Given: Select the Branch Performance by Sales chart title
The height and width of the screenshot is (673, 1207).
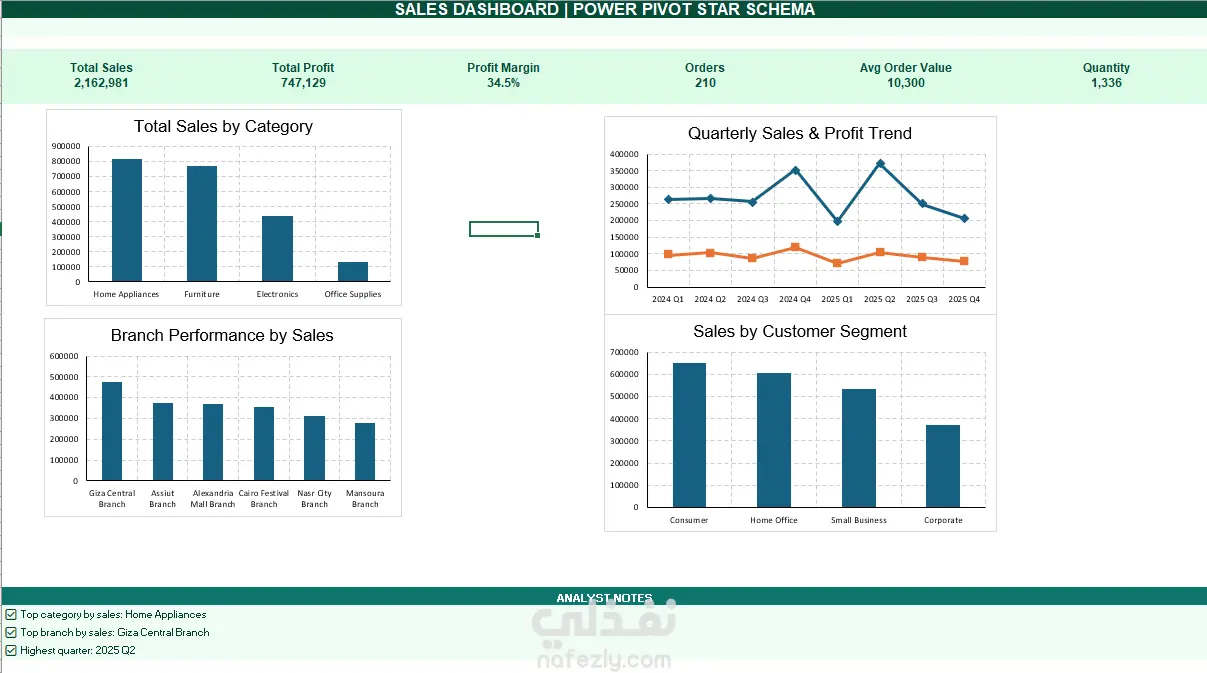Looking at the screenshot, I should pos(222,336).
